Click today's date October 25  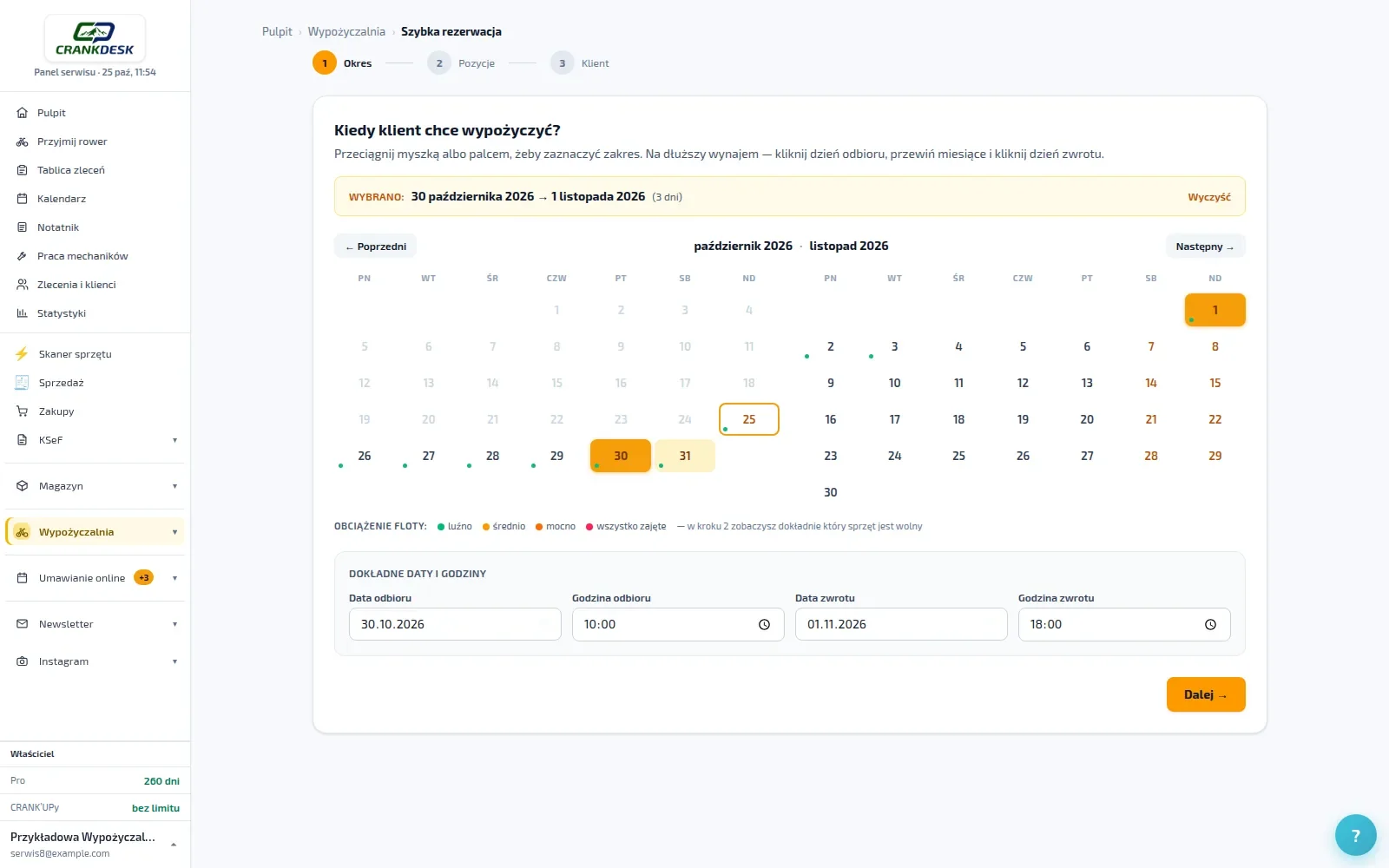click(749, 419)
